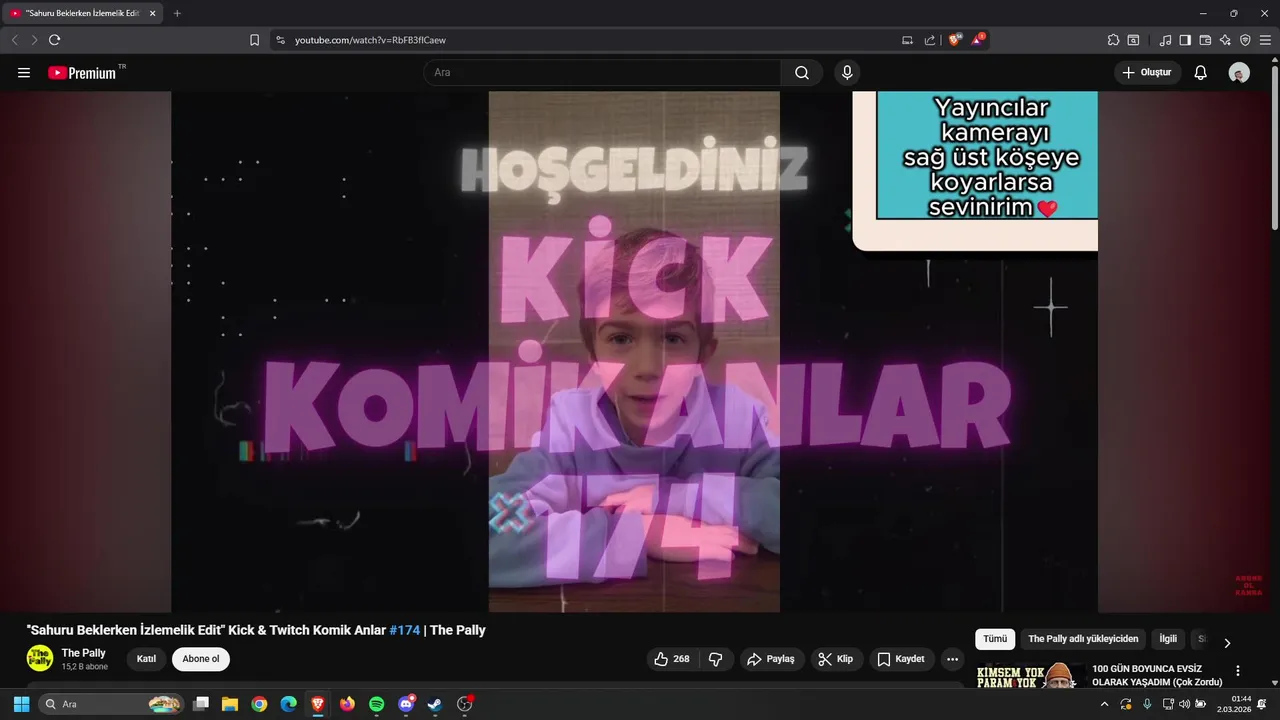Open the tab search icon in toolbar

point(1133,40)
